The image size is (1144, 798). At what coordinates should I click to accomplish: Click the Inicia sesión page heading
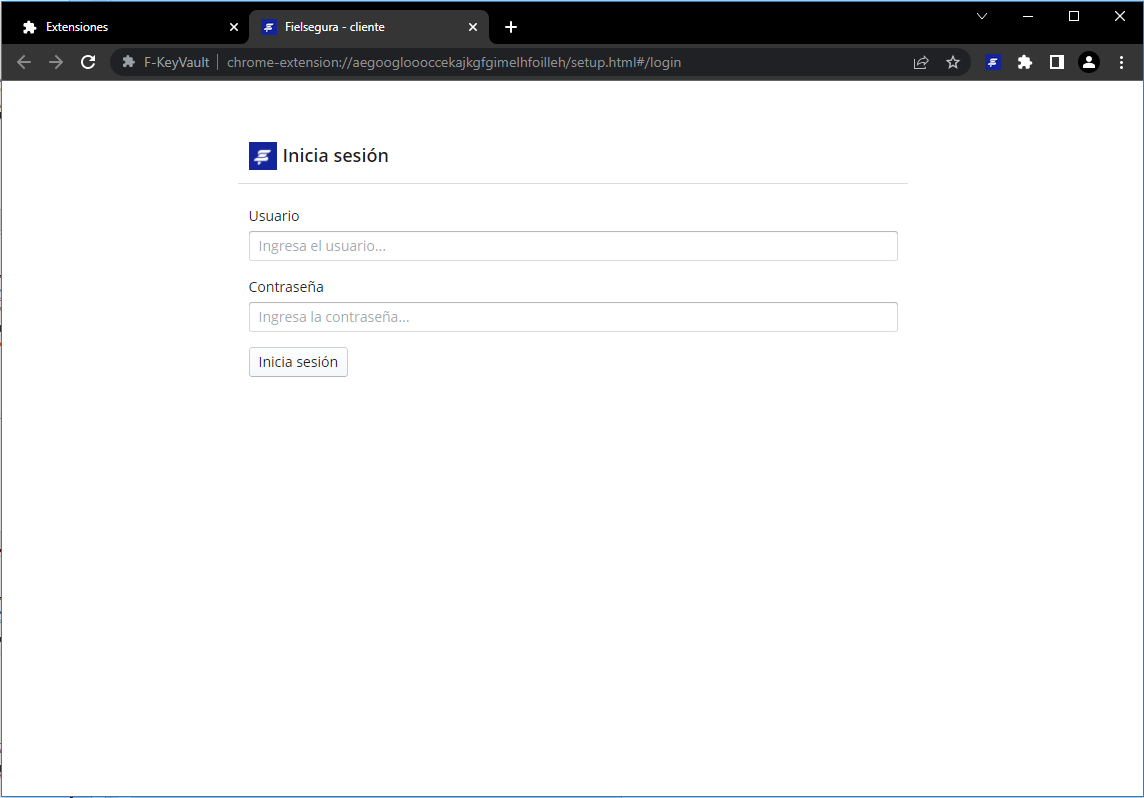pos(336,155)
